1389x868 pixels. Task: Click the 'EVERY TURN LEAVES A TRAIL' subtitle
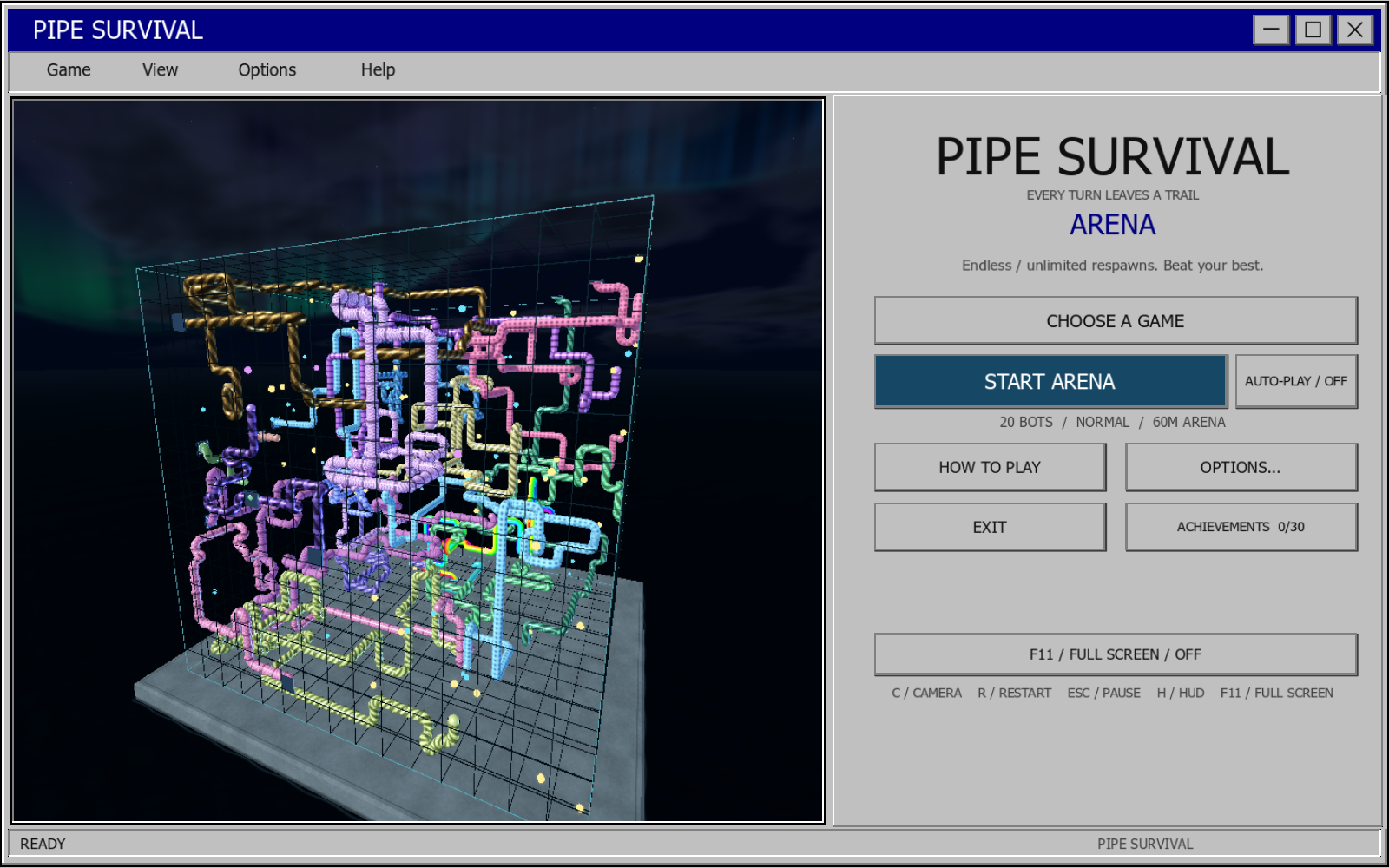(x=1112, y=195)
